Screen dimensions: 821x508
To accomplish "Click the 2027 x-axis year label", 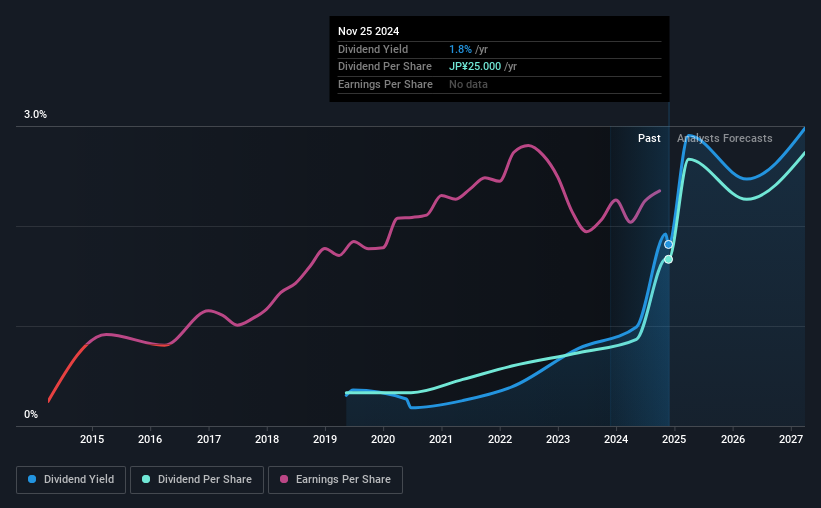I will click(790, 439).
